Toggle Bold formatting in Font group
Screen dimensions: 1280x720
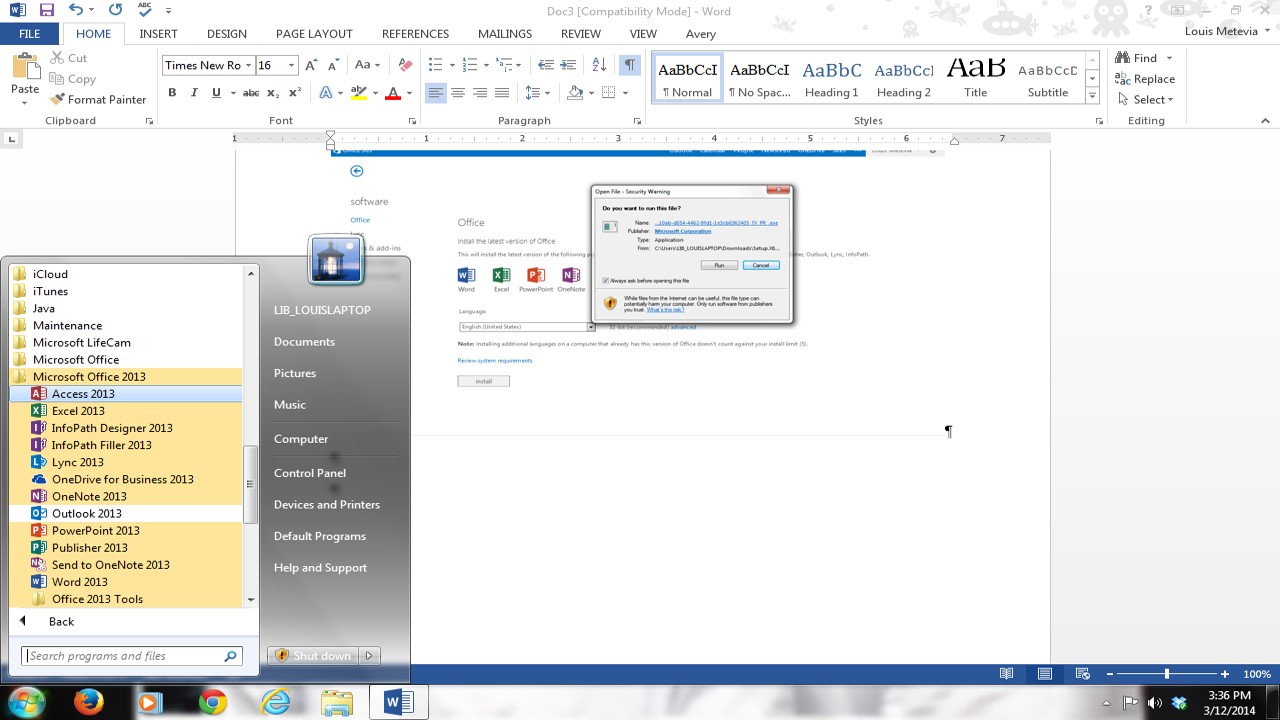(x=172, y=93)
